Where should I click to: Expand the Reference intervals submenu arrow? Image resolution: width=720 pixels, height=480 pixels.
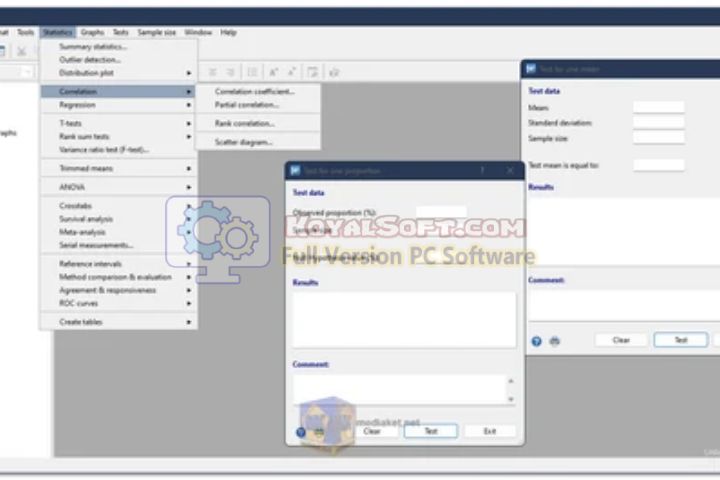[x=188, y=264]
